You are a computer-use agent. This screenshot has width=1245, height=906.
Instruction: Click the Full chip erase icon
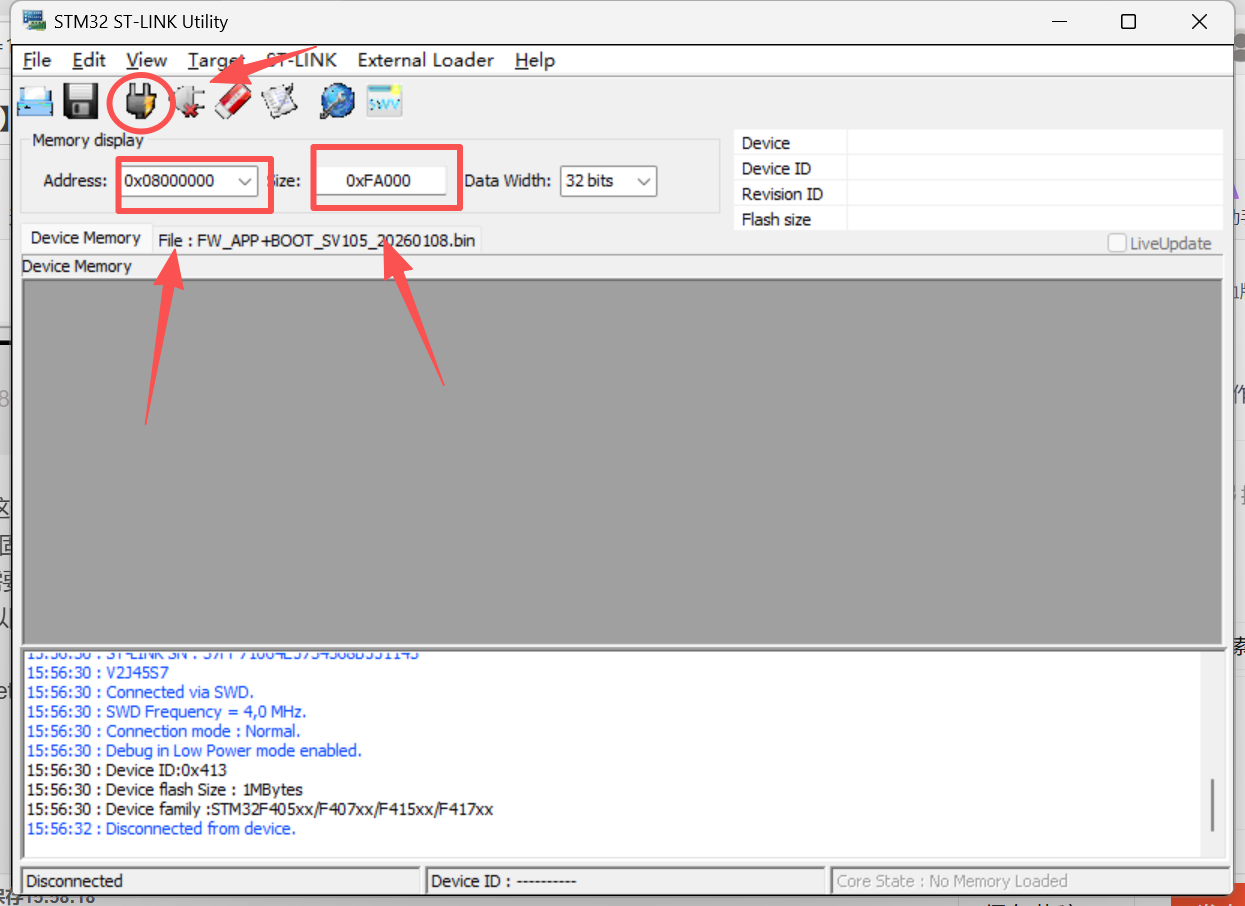click(233, 101)
